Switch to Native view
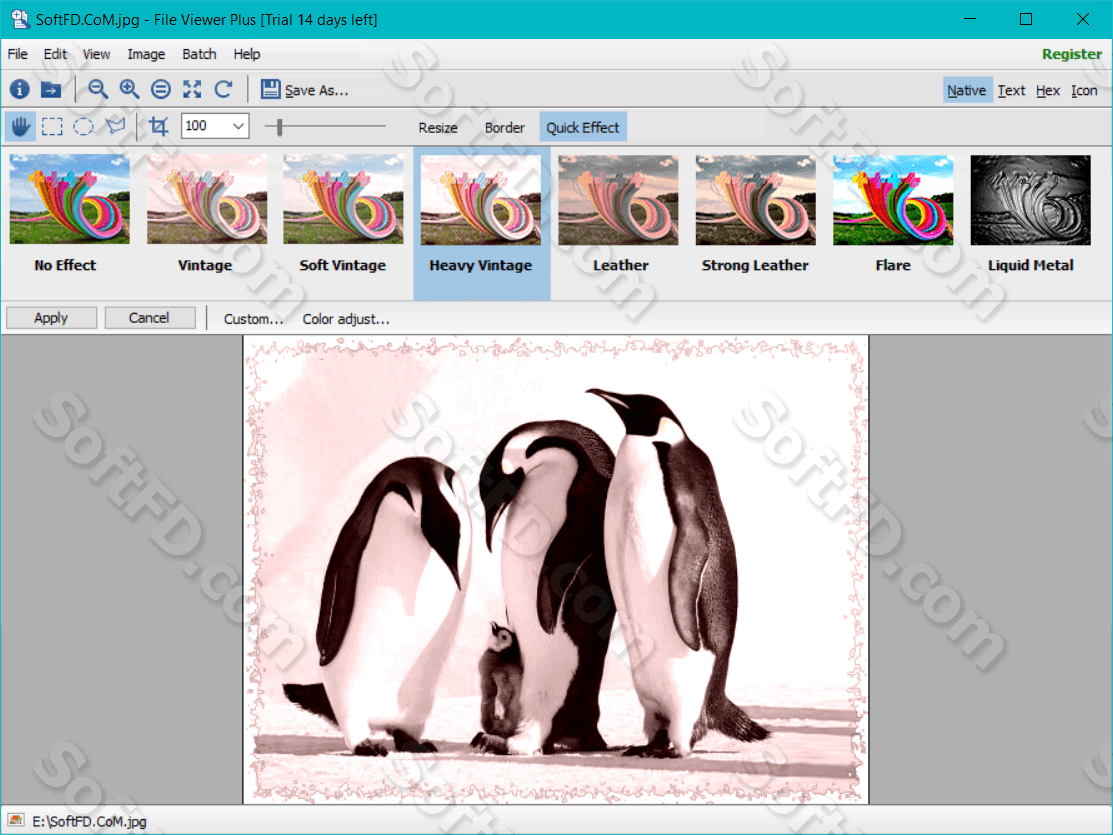 (x=967, y=90)
